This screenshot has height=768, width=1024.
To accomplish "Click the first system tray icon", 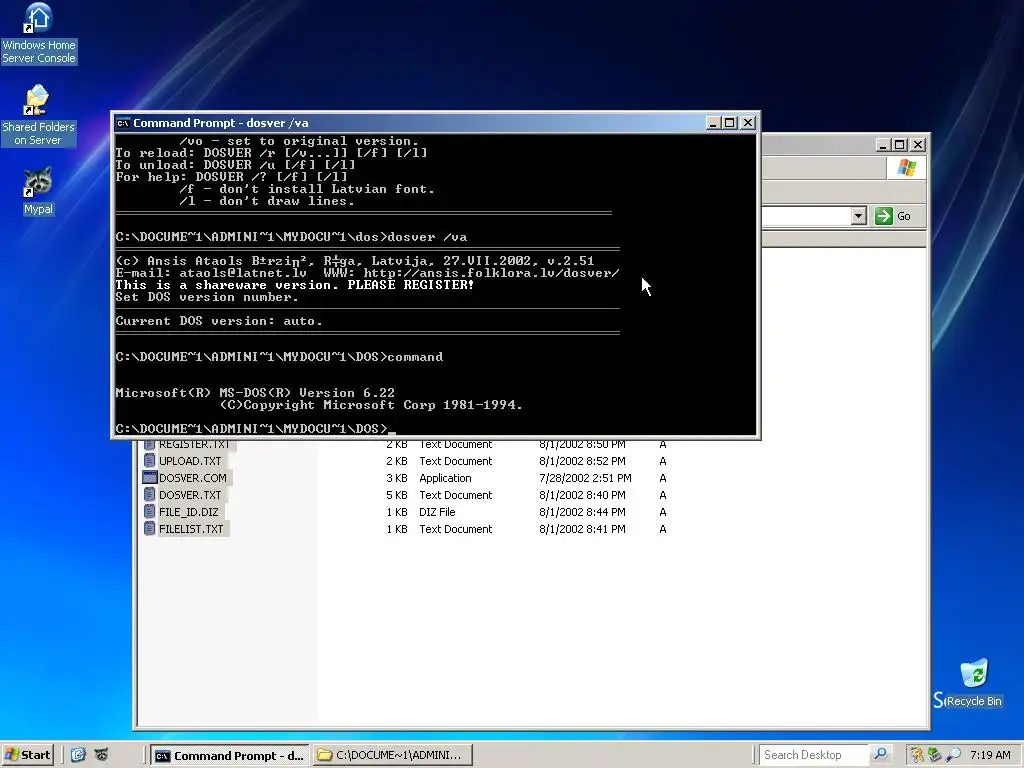I will 917,755.
